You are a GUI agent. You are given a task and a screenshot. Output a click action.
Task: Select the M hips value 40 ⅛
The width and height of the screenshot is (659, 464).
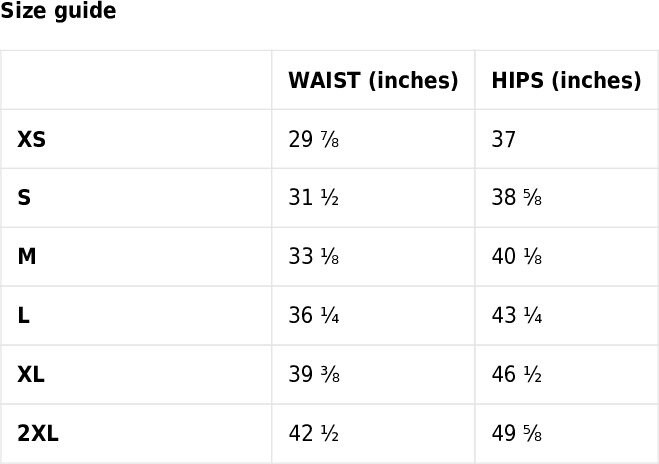point(517,257)
